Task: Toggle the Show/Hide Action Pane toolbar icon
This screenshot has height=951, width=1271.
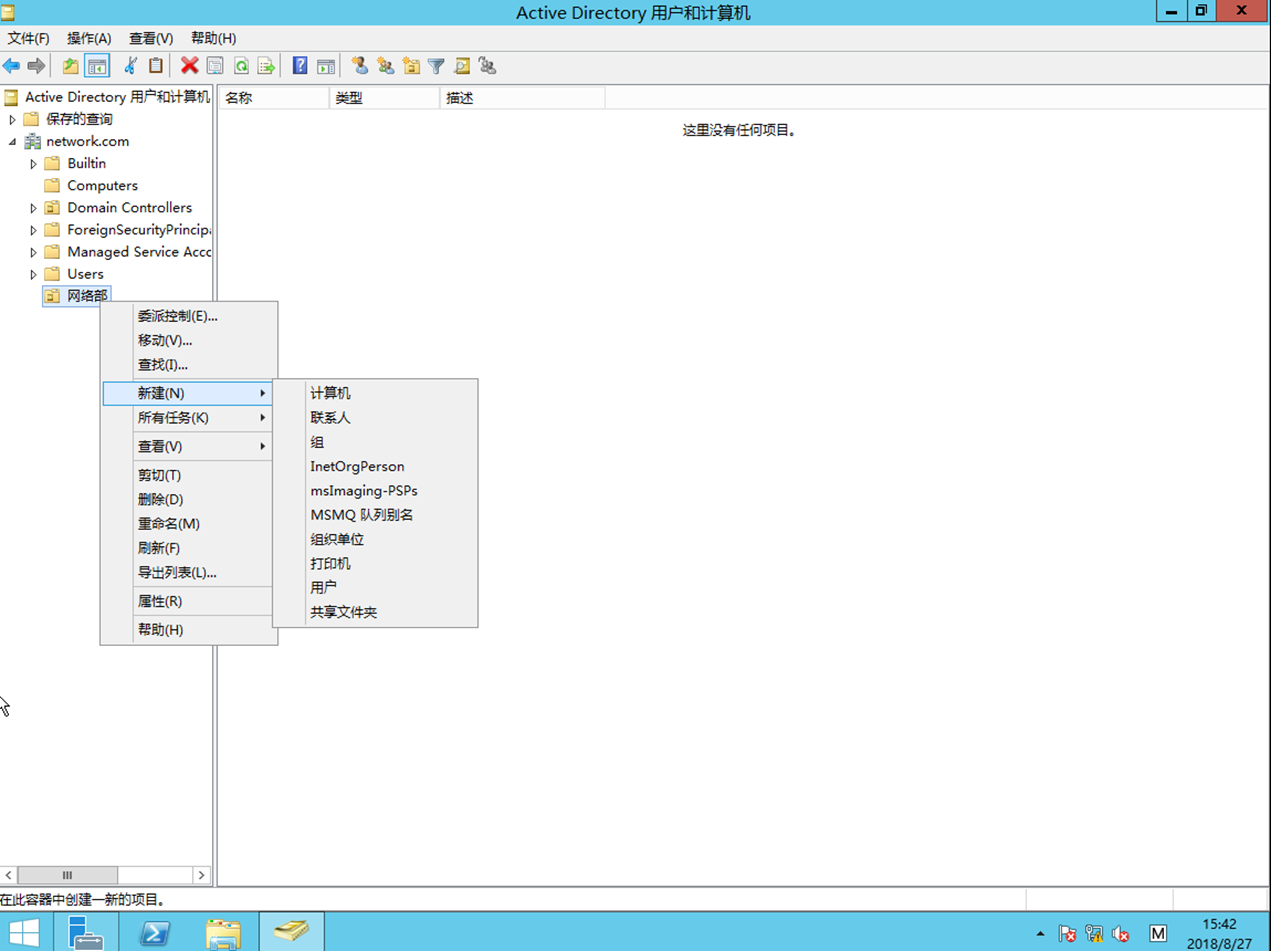Action: pyautogui.click(x=326, y=66)
